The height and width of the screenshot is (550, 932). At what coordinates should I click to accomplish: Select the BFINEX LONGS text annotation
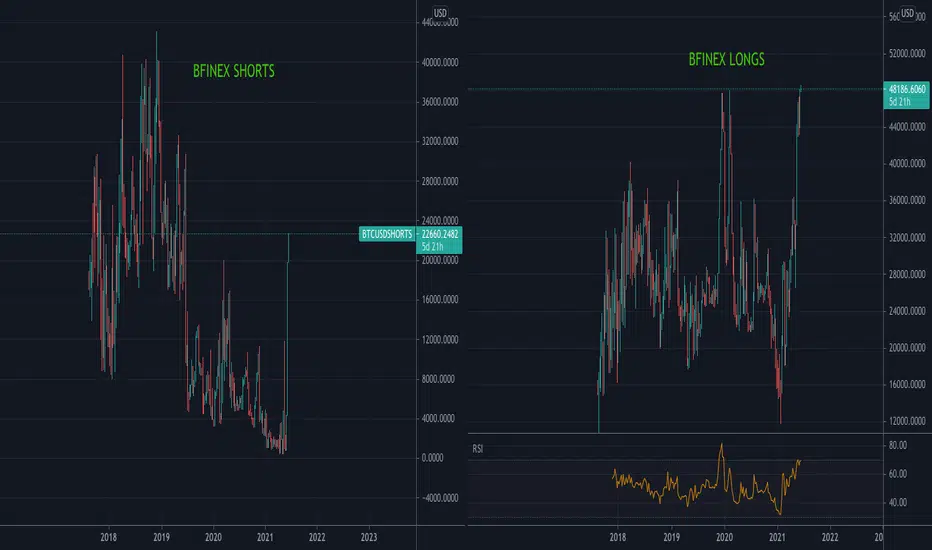726,59
